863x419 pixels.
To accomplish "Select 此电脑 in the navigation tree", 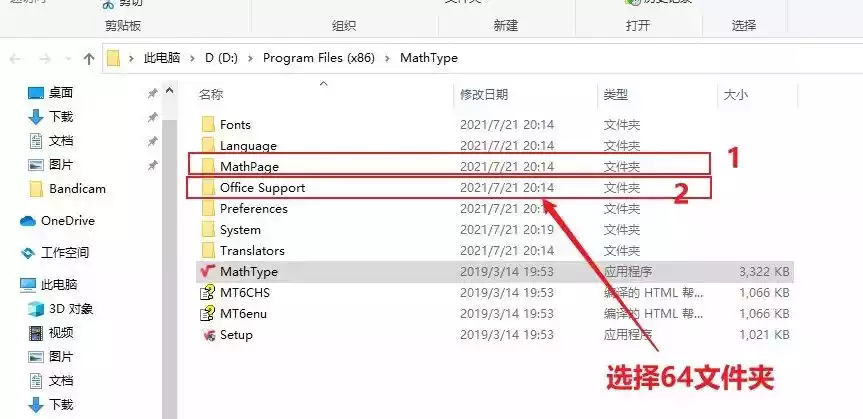I will [59, 284].
